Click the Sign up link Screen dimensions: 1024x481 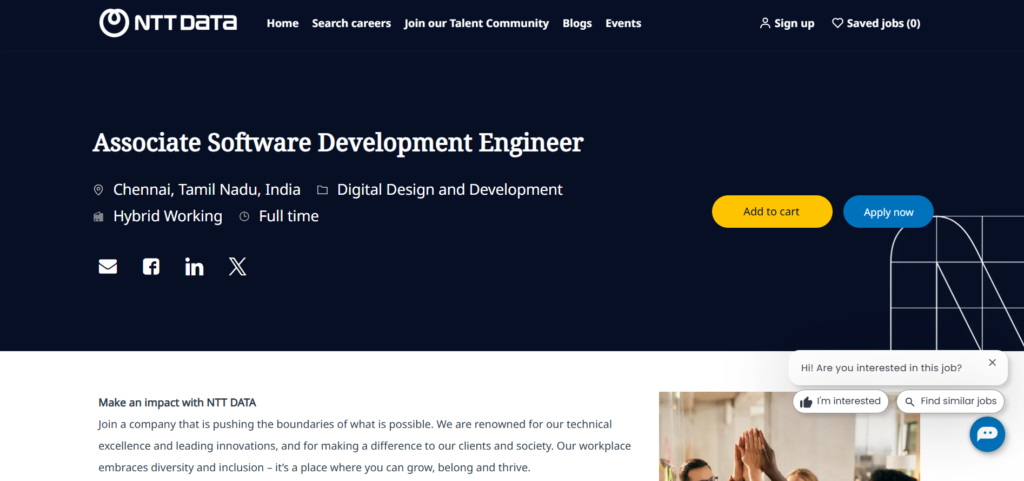[x=787, y=23]
